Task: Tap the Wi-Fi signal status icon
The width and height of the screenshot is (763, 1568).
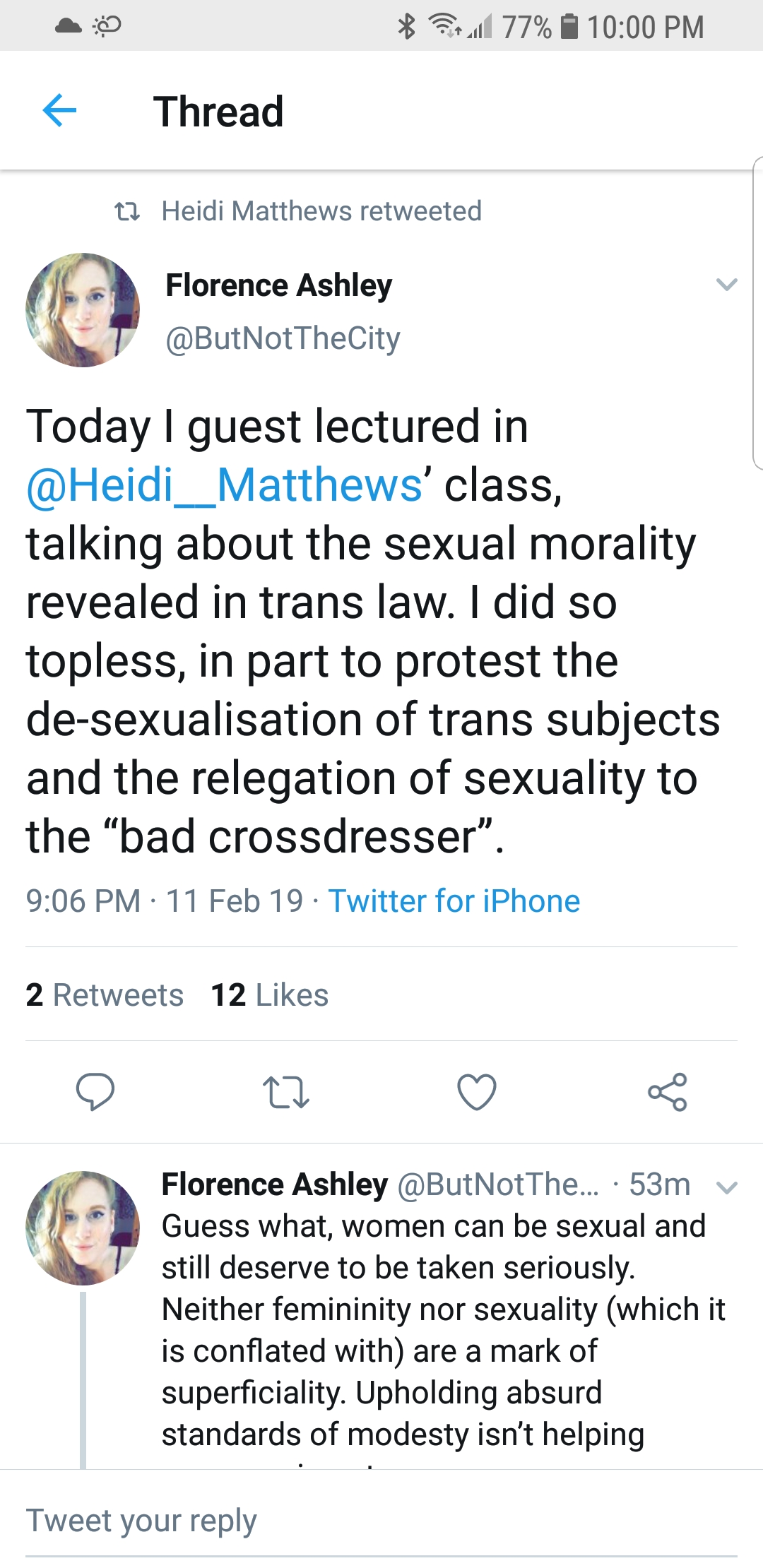Action: (x=445, y=27)
